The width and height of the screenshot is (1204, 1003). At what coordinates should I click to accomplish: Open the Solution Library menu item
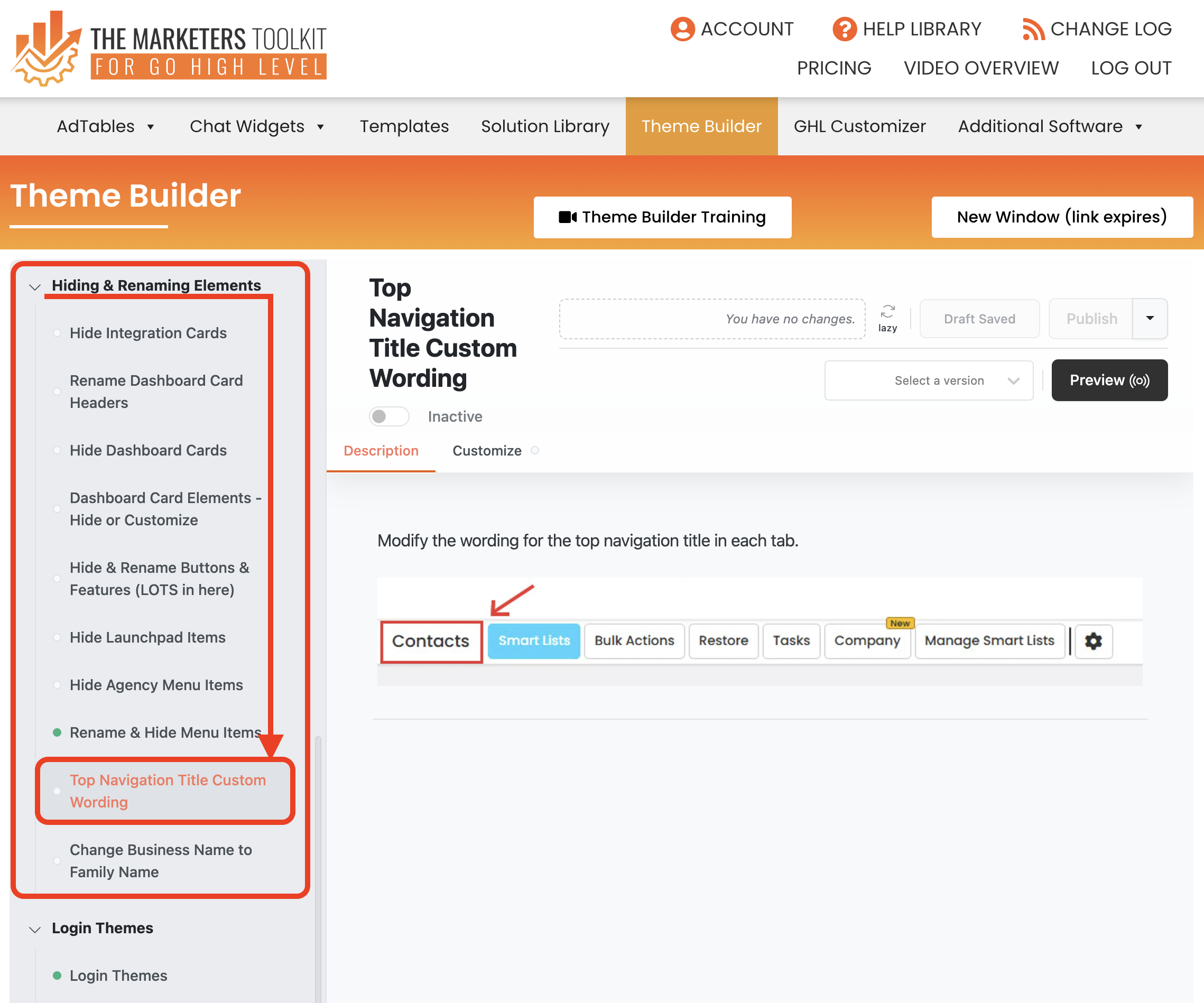(x=545, y=126)
